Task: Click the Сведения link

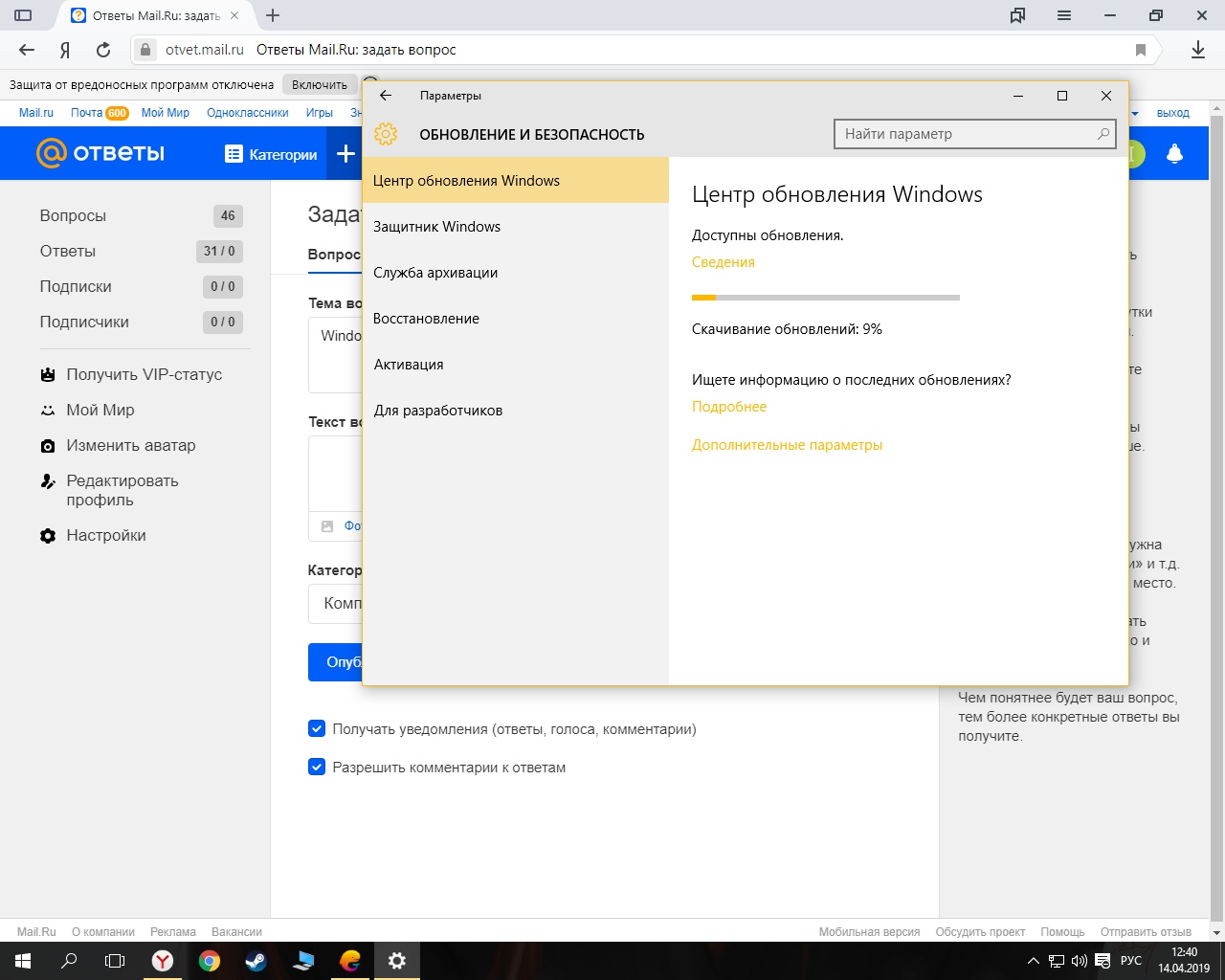Action: pos(724,262)
